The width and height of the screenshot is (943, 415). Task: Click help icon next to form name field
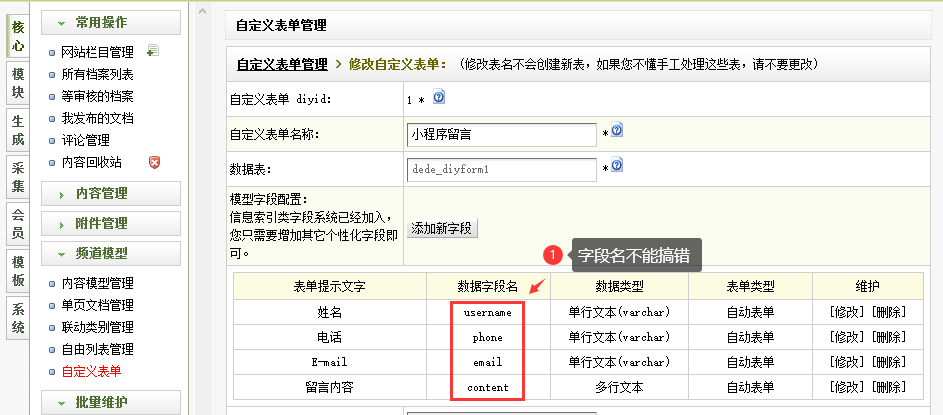[x=617, y=130]
